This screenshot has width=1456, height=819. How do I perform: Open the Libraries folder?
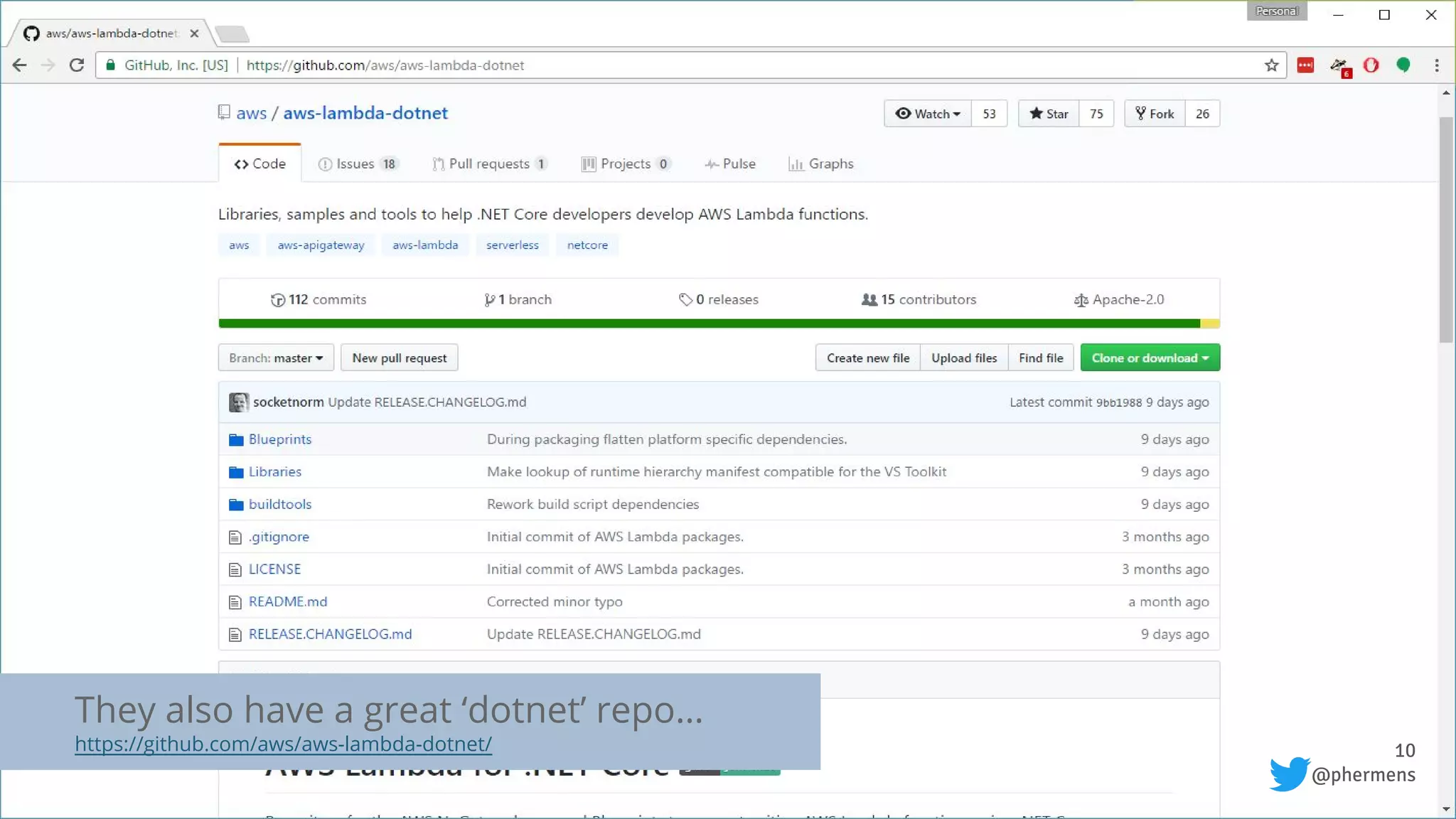pyautogui.click(x=275, y=471)
